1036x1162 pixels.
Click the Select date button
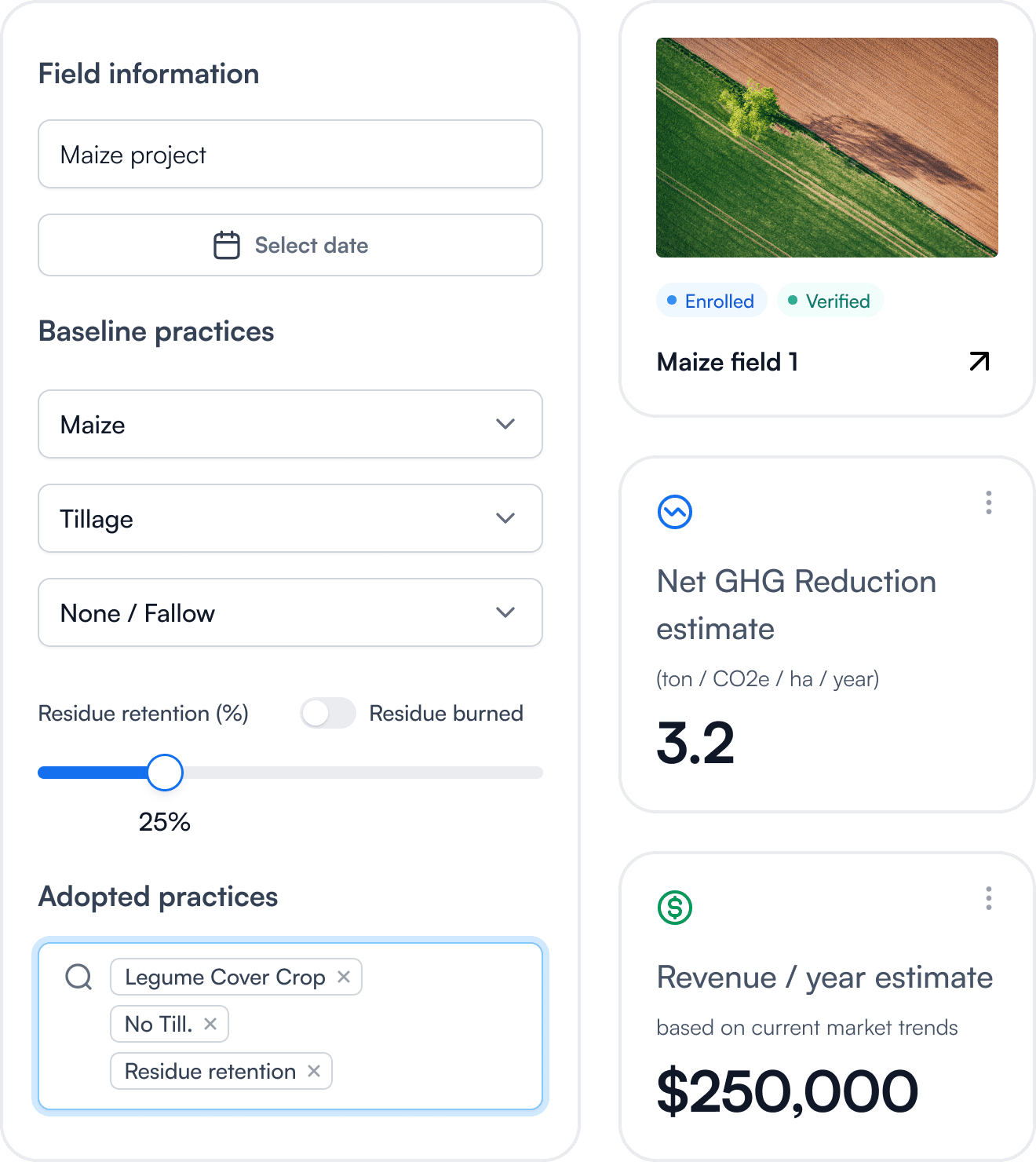[290, 245]
